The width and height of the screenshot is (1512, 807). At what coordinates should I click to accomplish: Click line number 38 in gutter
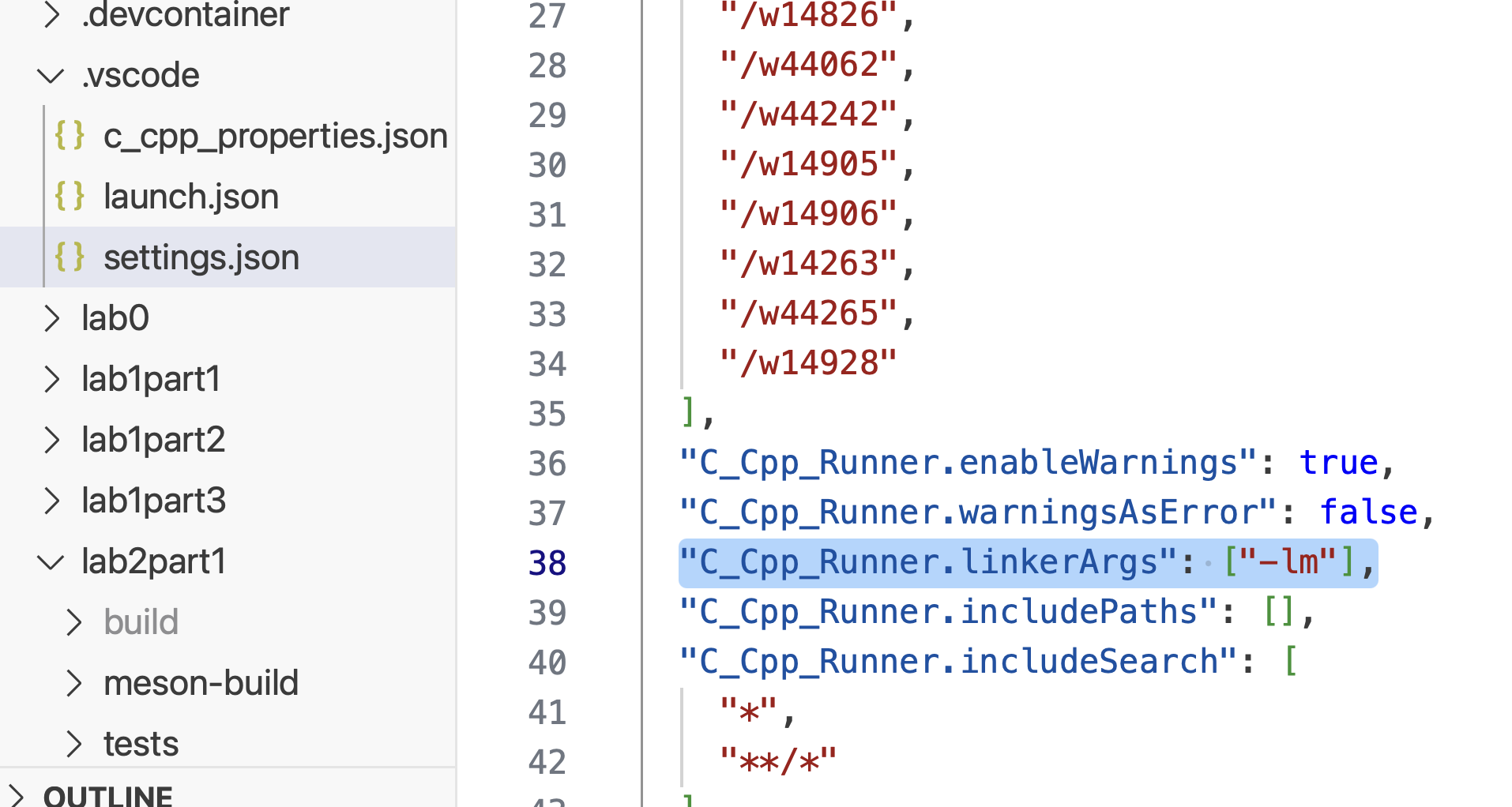pos(547,563)
